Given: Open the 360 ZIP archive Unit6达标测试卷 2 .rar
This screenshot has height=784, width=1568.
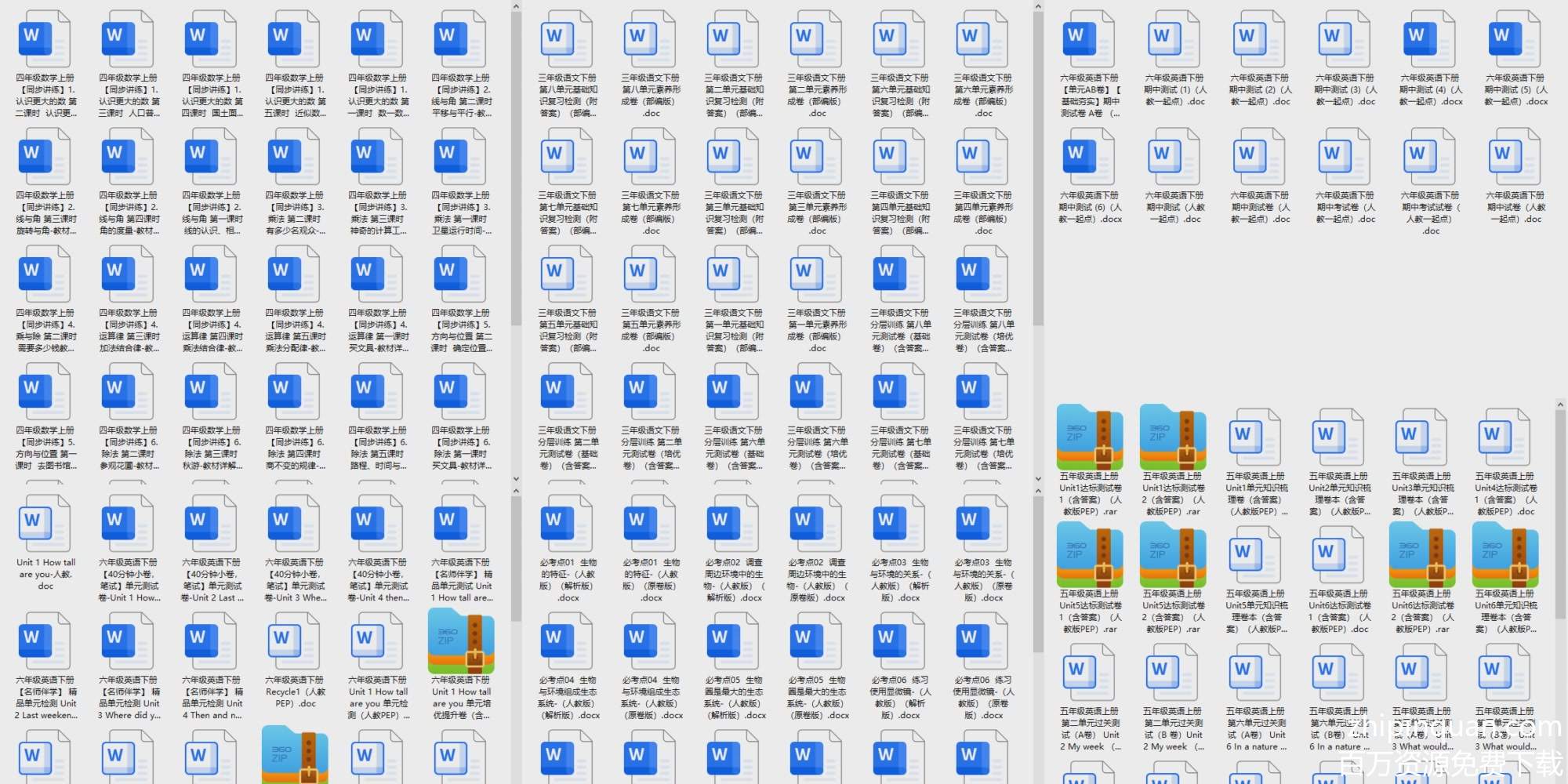Looking at the screenshot, I should pos(1422,554).
